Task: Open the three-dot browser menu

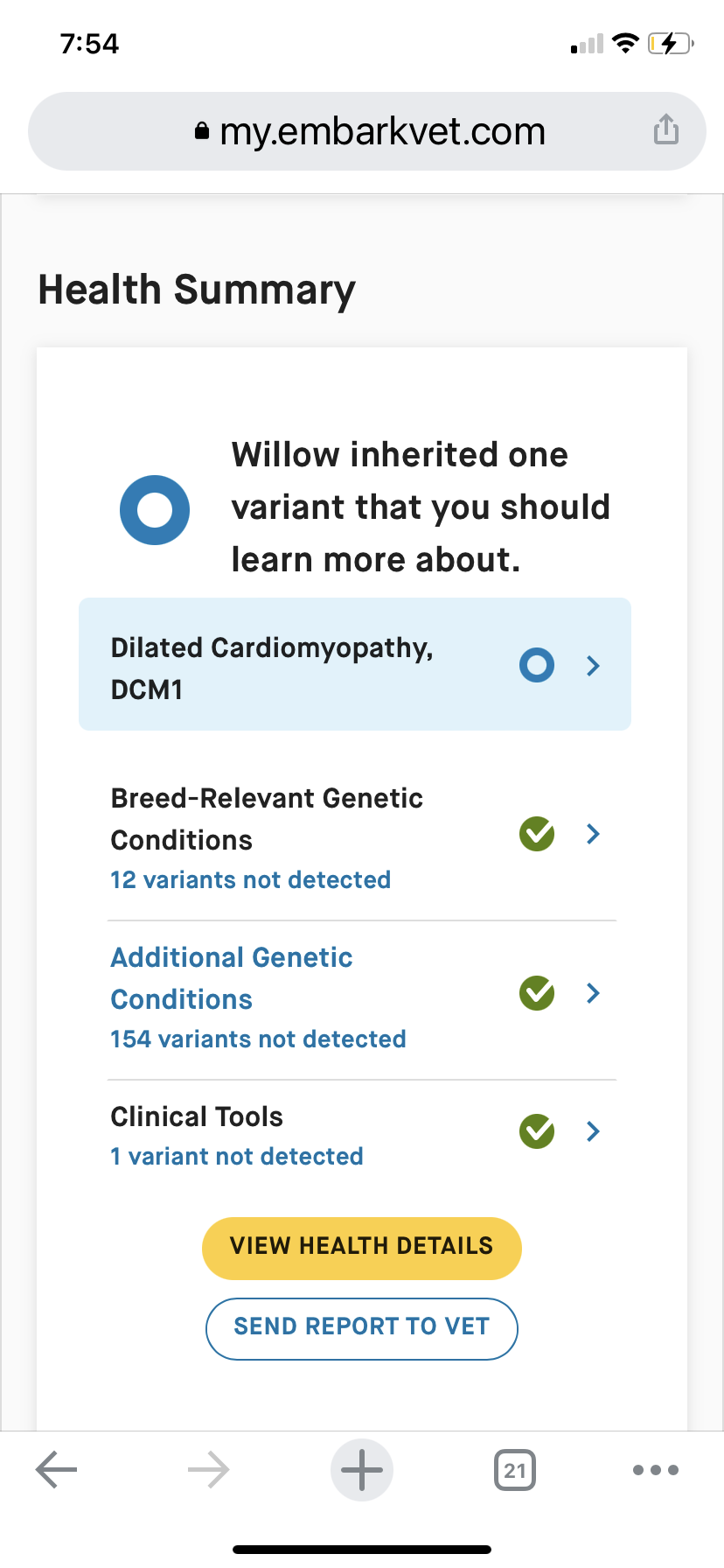Action: 656,1469
